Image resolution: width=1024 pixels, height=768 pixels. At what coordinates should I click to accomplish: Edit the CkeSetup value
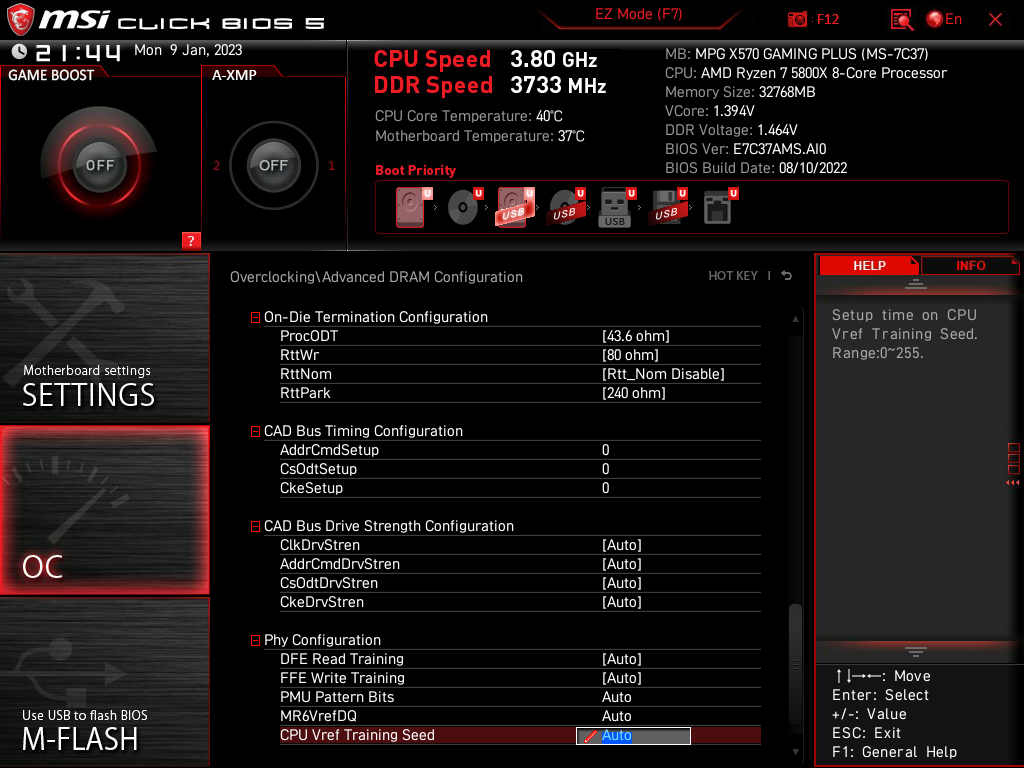605,488
